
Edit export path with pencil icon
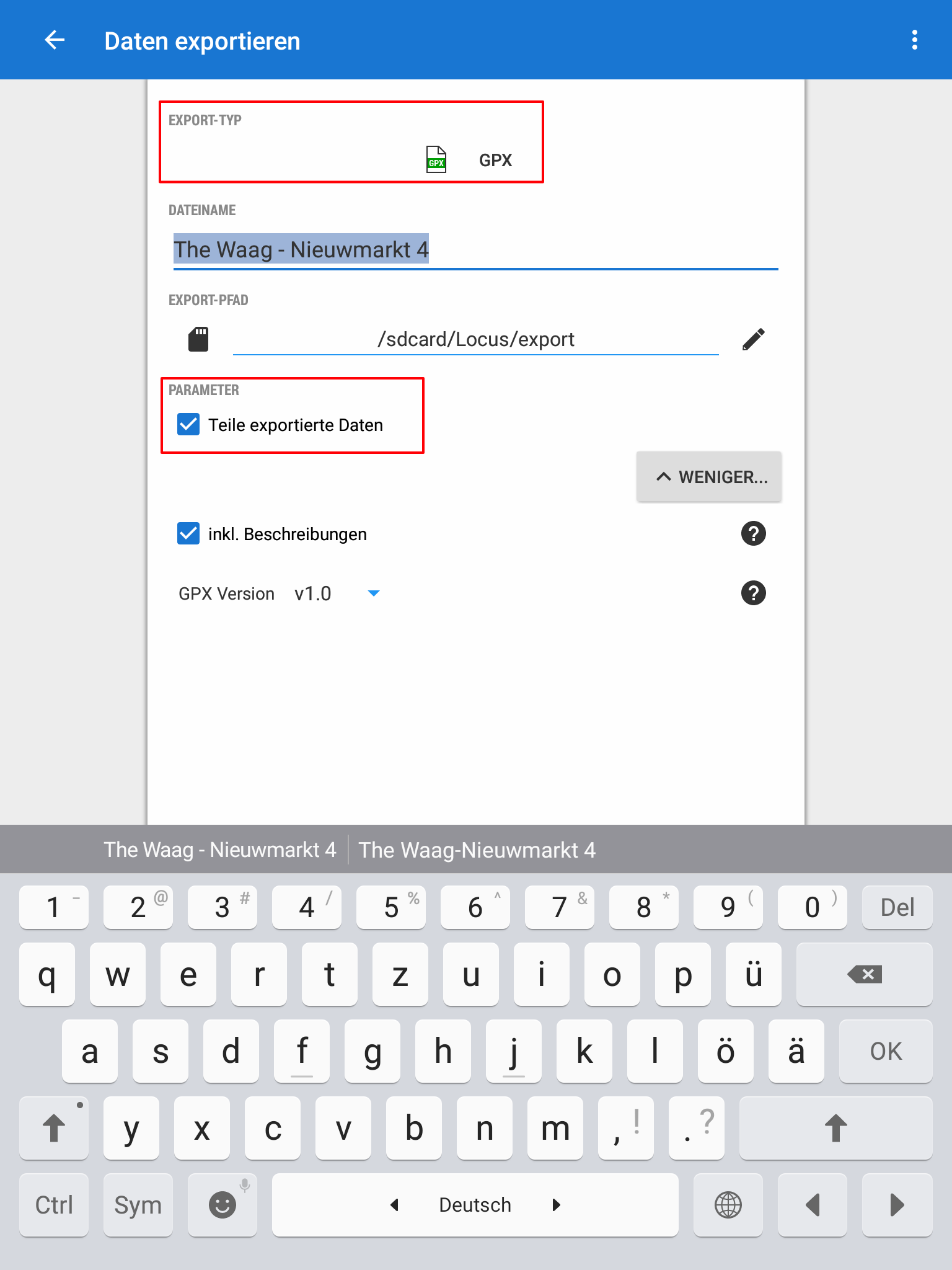(753, 339)
